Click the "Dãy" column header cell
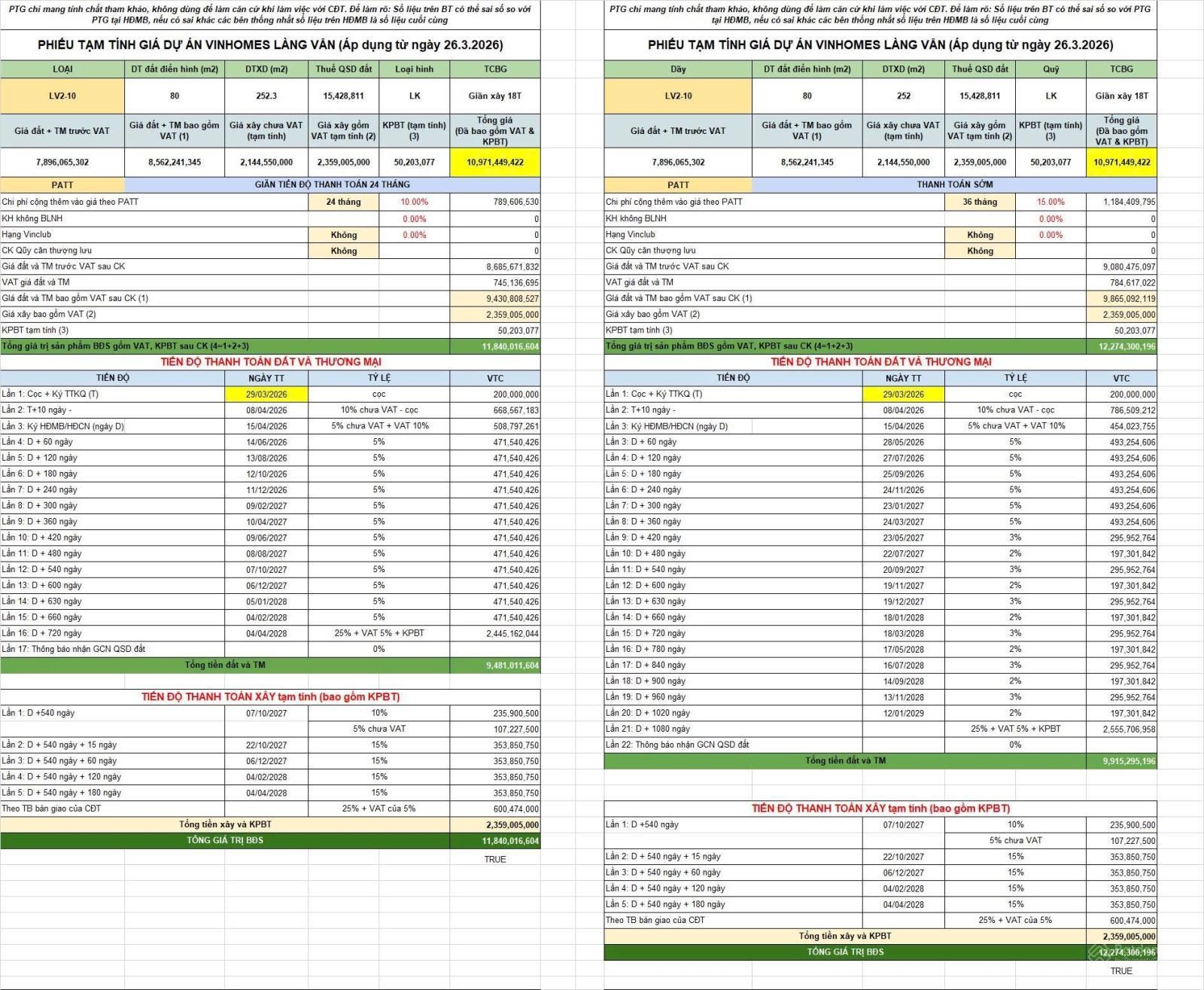Image resolution: width=1204 pixels, height=990 pixels. pos(678,69)
